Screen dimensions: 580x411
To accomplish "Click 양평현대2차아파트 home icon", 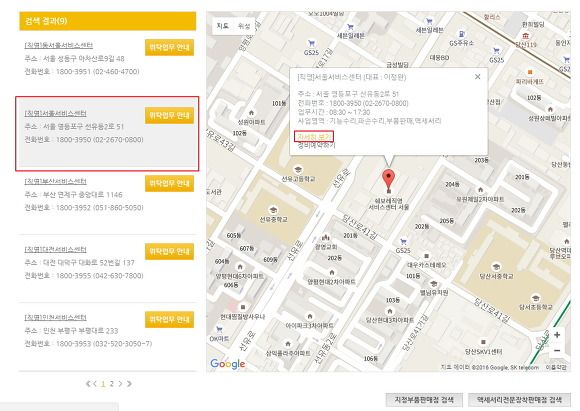I will coord(331,273).
